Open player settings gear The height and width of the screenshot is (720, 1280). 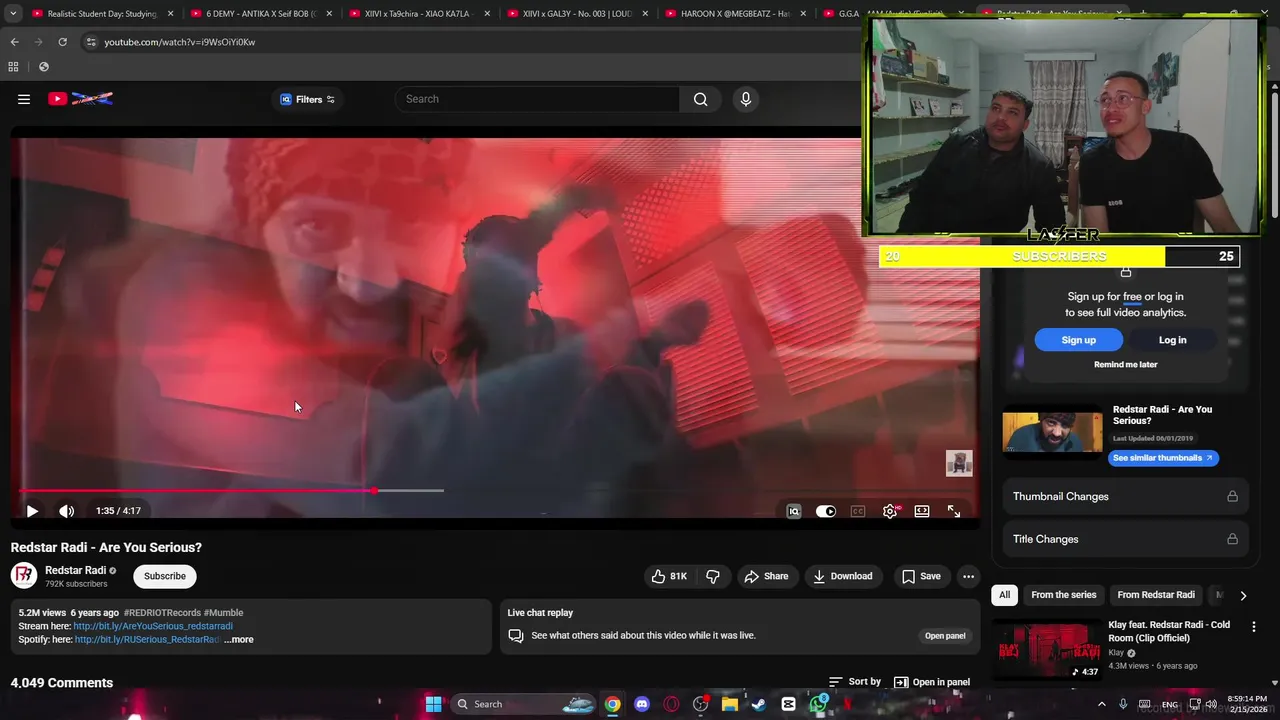coord(890,511)
